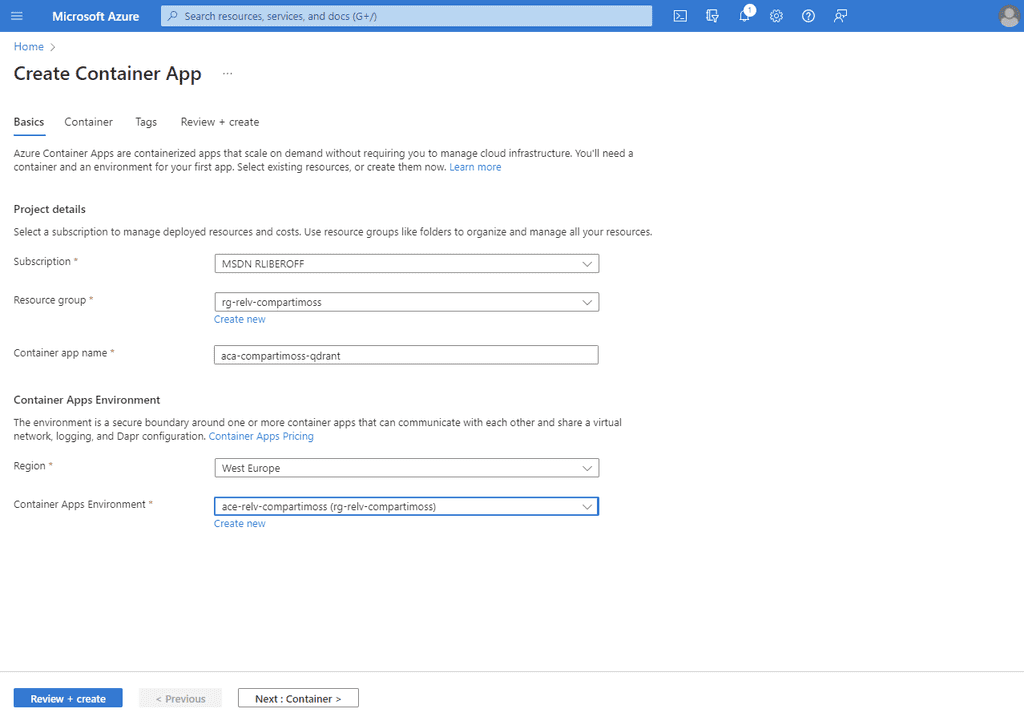Expand the Resource group dropdown
The width and height of the screenshot is (1024, 716).
pyautogui.click(x=406, y=302)
